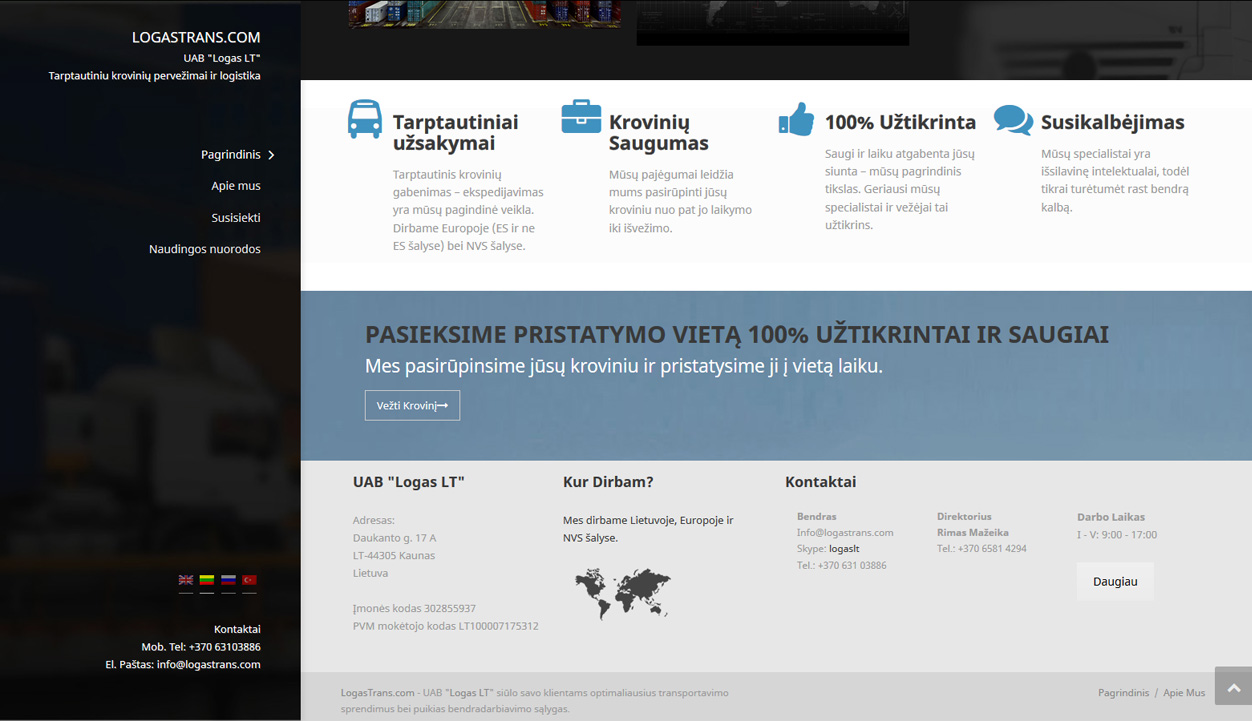Click the Susikalbėjimas heading
The image size is (1252, 721).
pos(1112,122)
